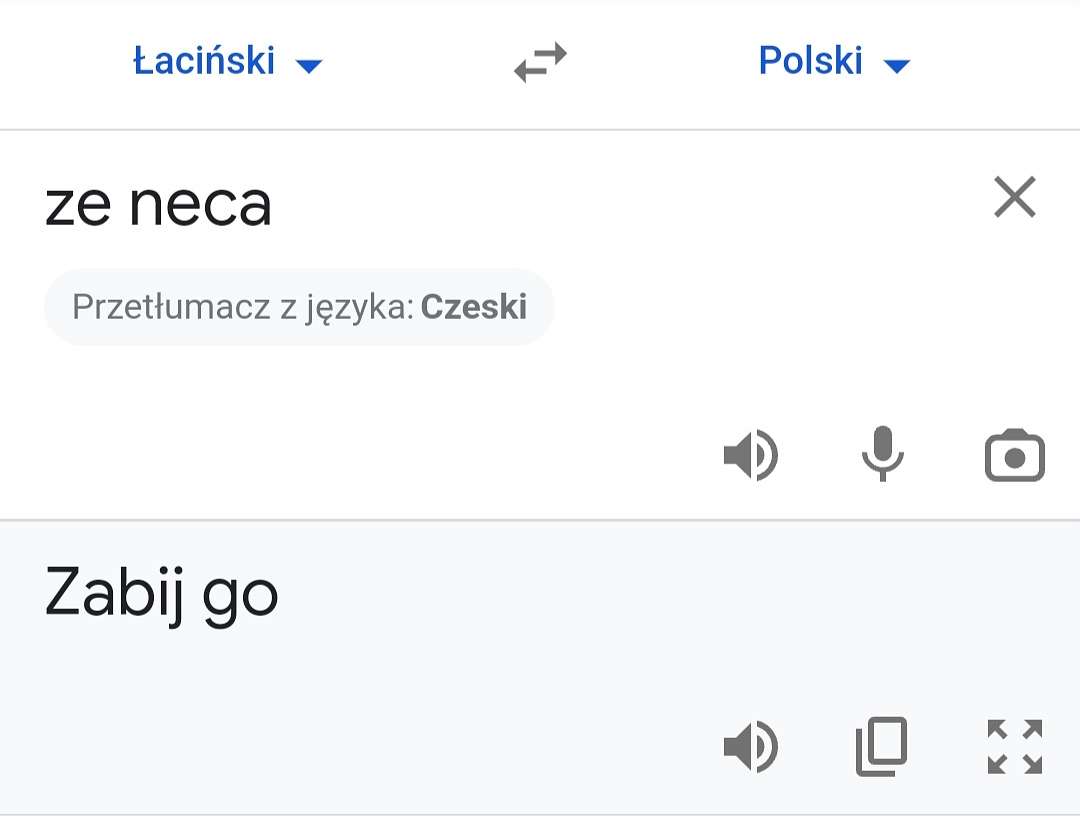Expand translation to full screen
Screen dimensions: 1080x819
pos(1015,747)
